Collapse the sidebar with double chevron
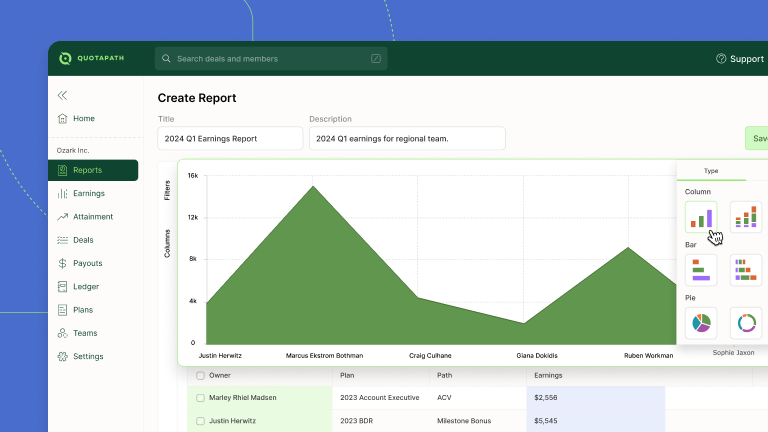This screenshot has width=768, height=432. [62, 95]
